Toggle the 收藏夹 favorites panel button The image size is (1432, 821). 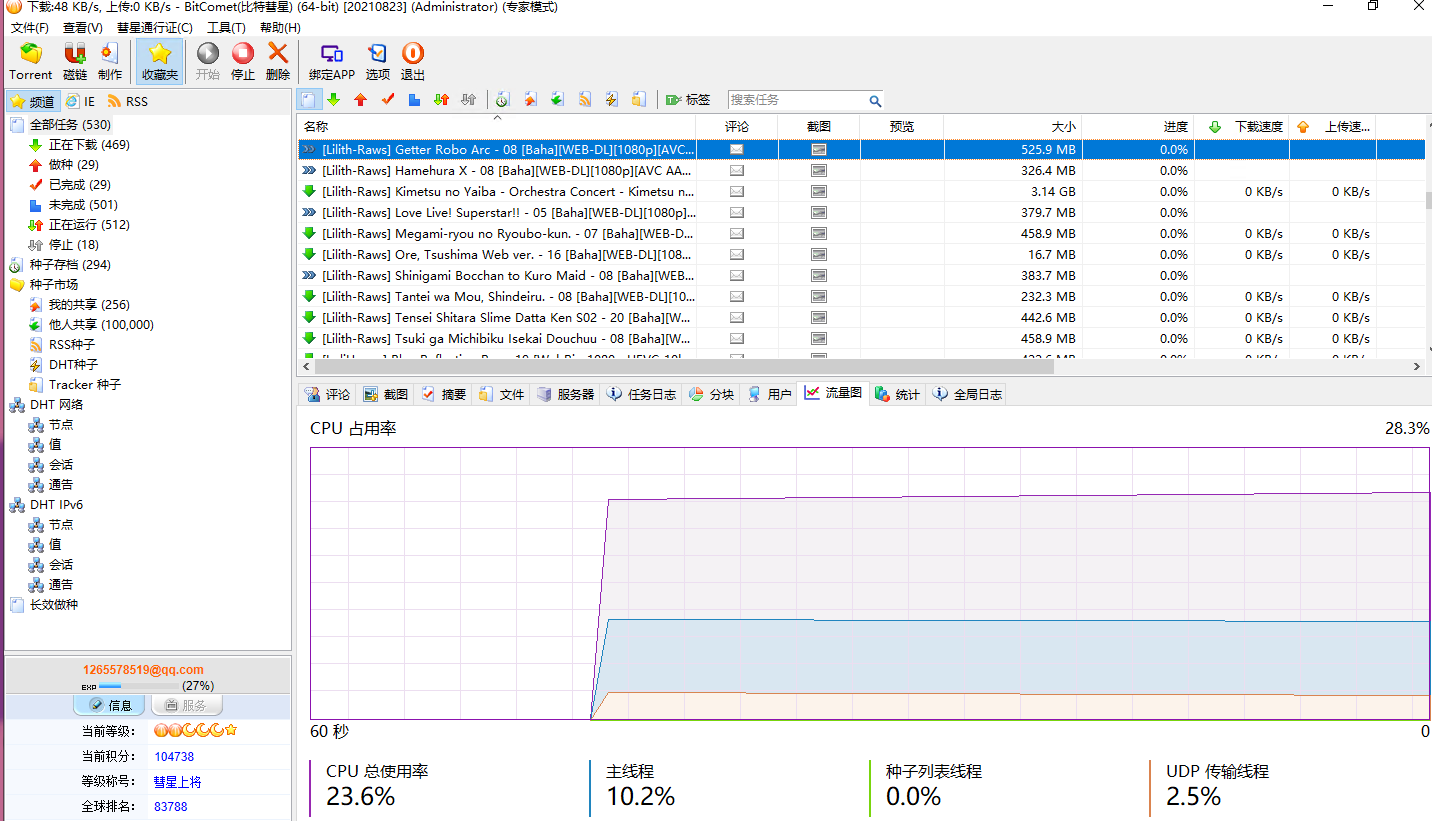click(160, 61)
